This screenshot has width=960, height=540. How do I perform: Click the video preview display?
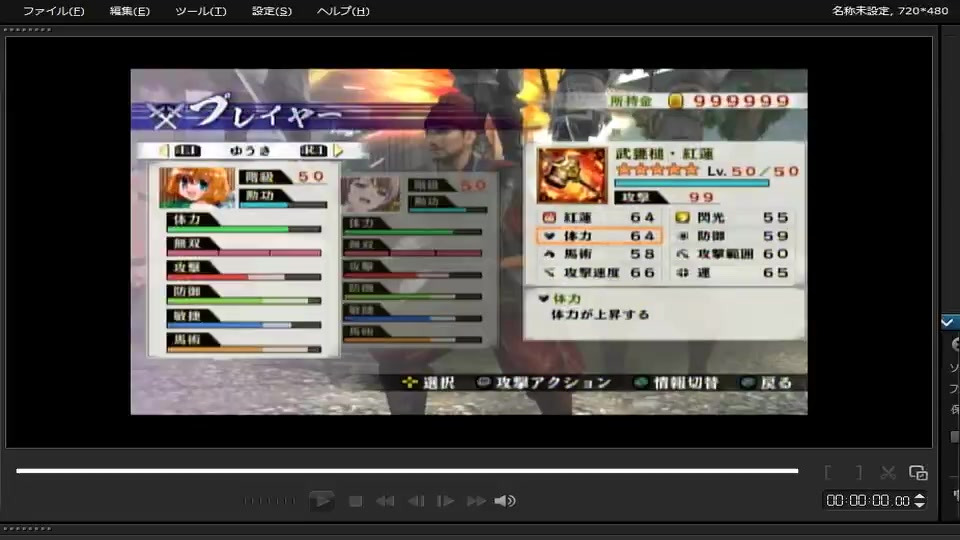click(x=469, y=242)
